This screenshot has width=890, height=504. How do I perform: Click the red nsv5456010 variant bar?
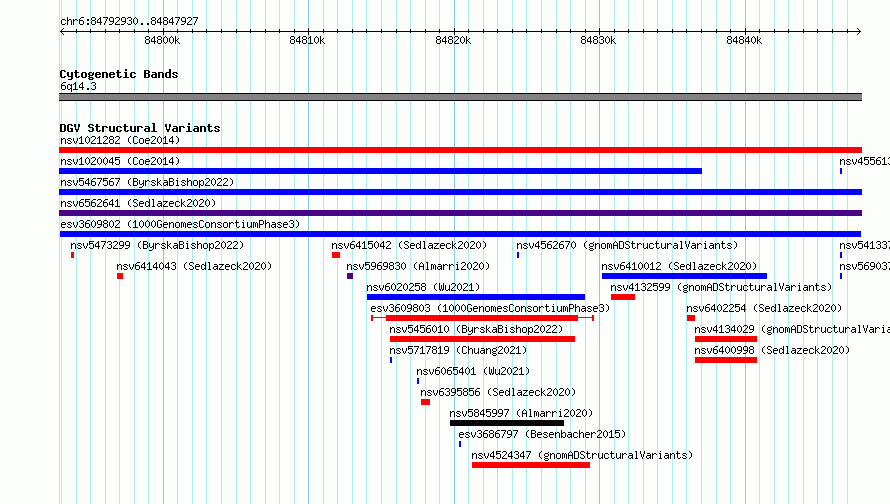[482, 339]
